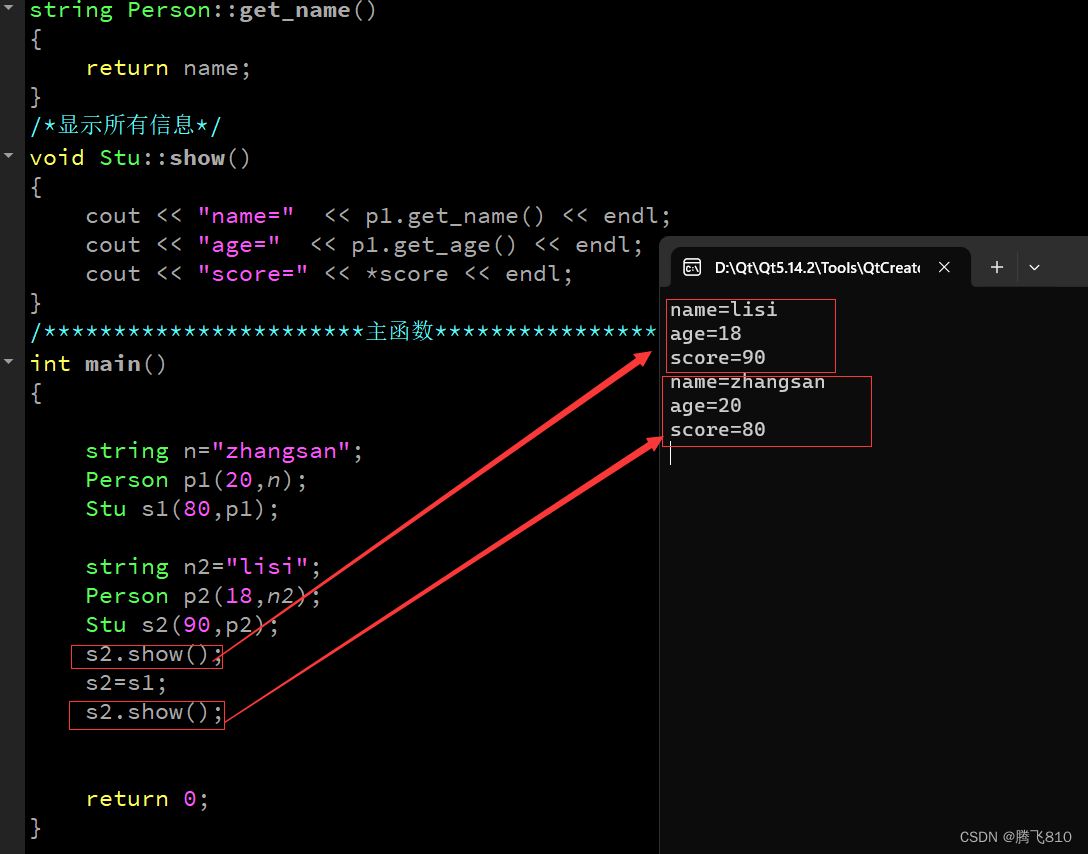Click the 主函数 comment line

point(343,331)
